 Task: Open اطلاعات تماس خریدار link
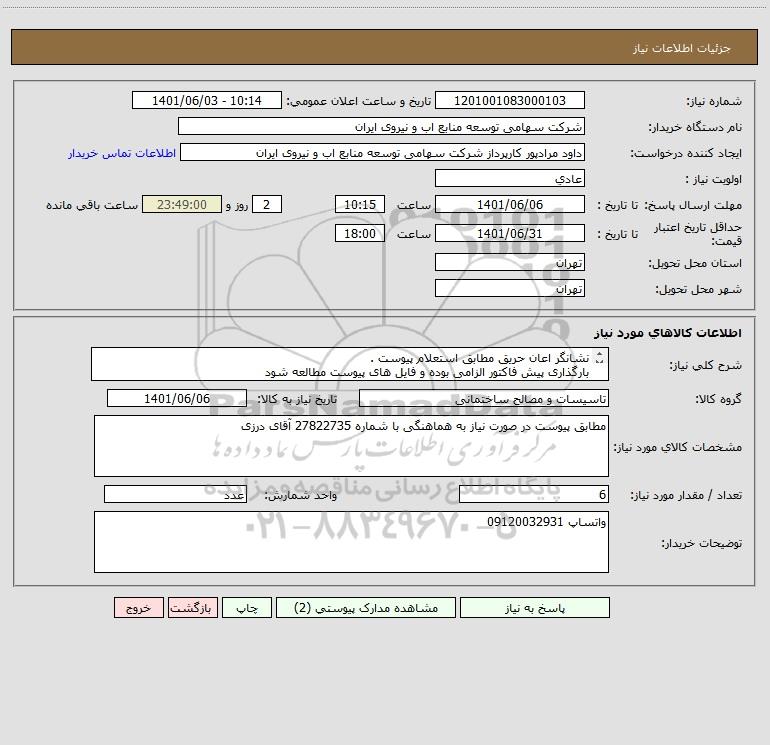coord(122,153)
